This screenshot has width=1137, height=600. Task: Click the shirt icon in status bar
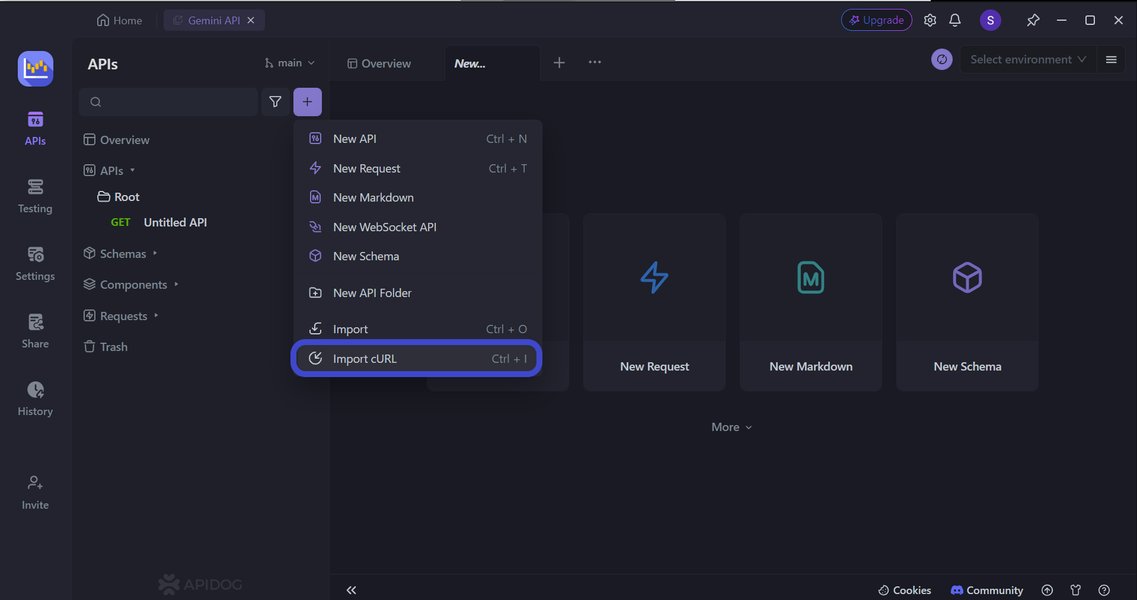click(1075, 590)
